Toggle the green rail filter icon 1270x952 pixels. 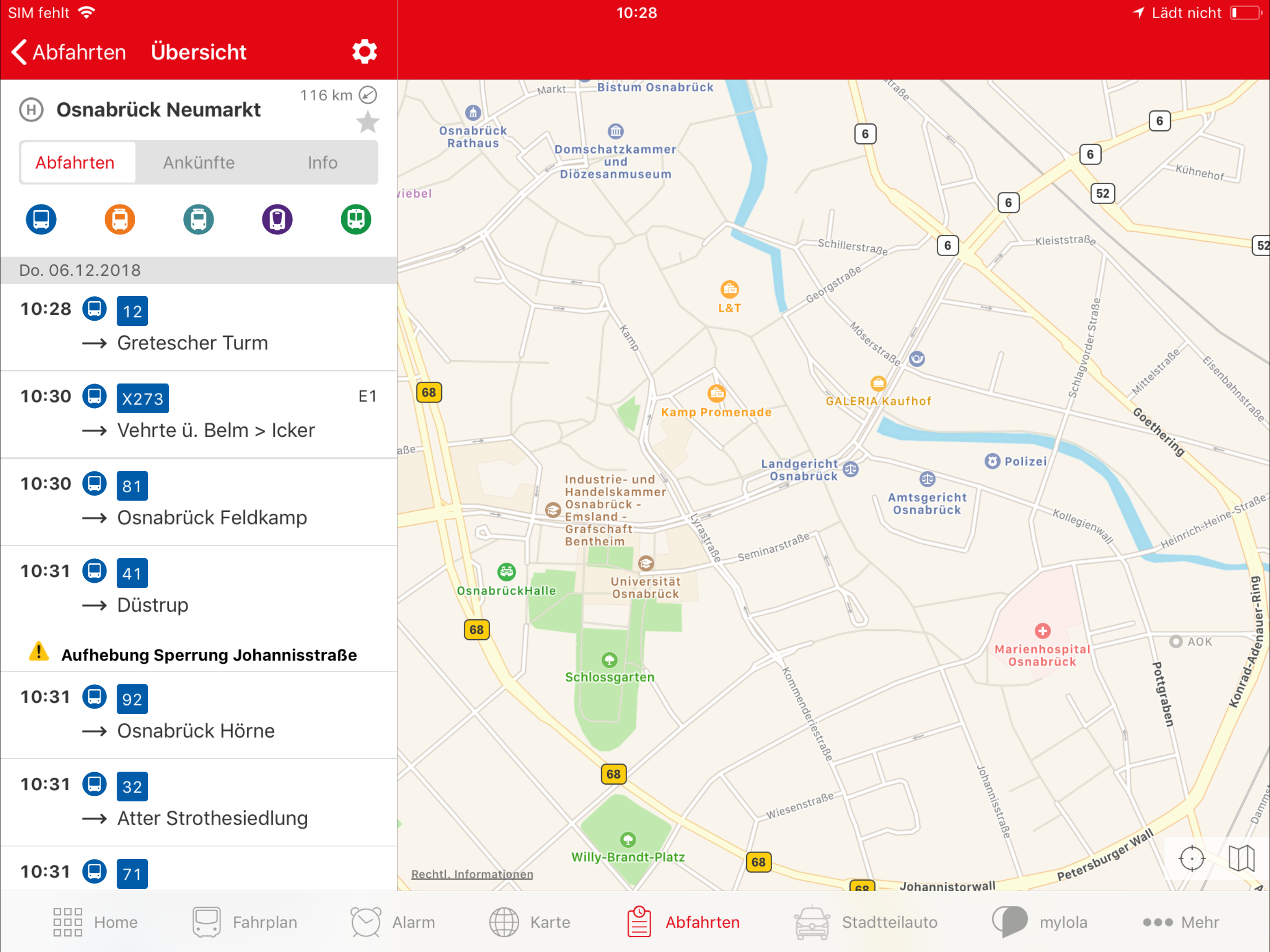tap(356, 219)
